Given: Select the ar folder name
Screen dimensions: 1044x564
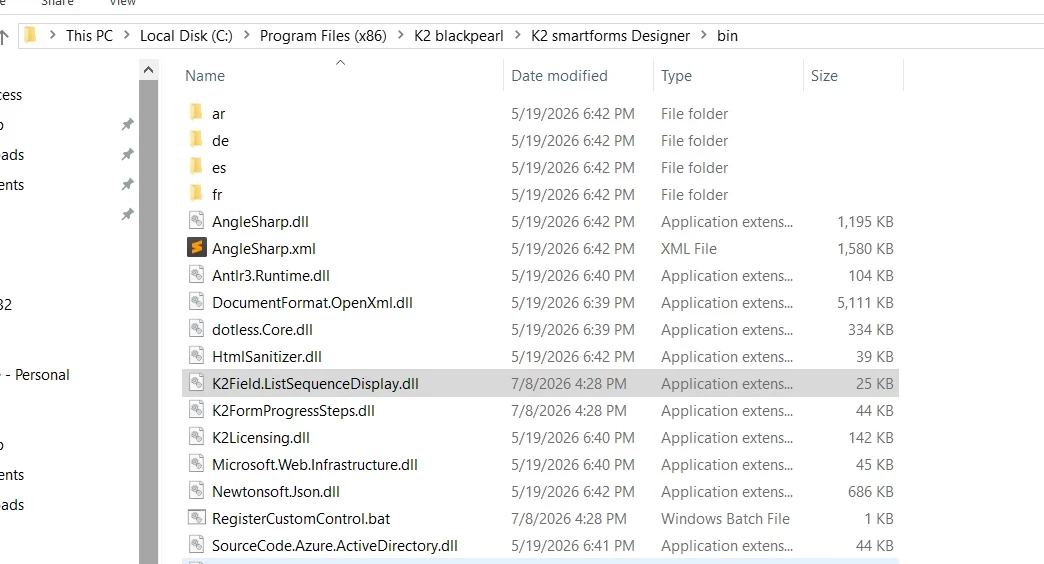Looking at the screenshot, I should click(218, 114).
